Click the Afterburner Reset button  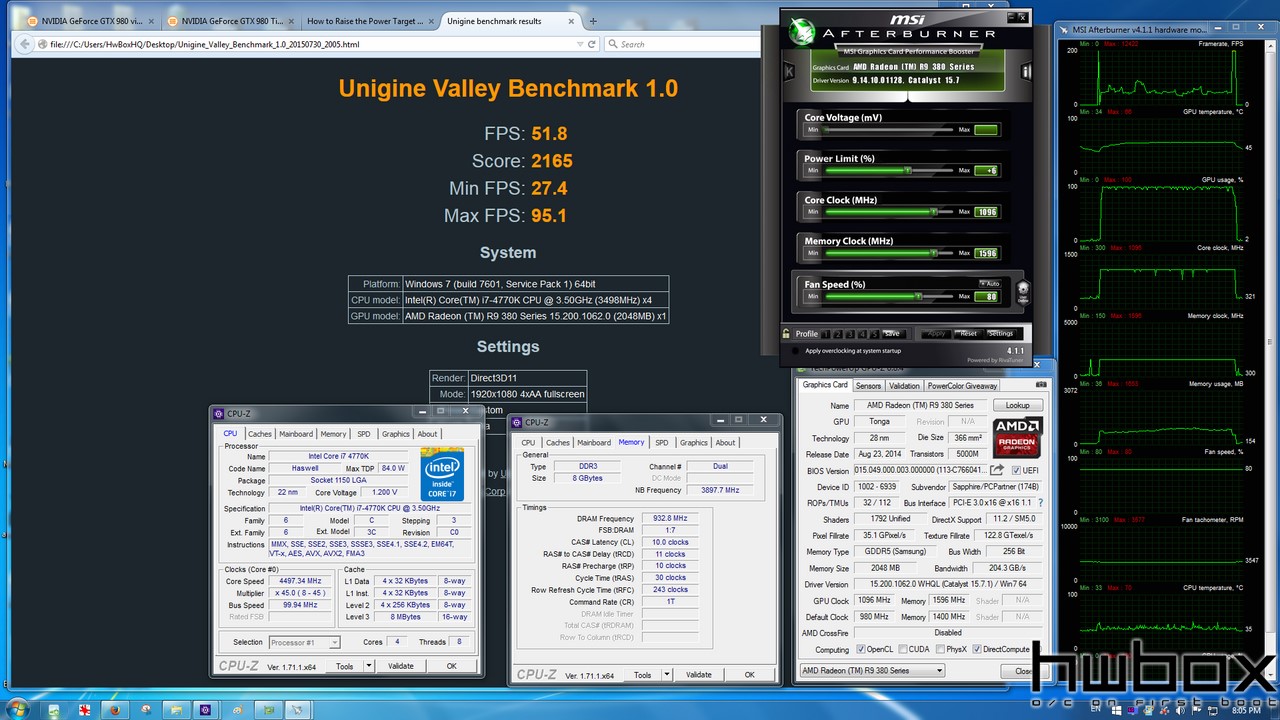[968, 334]
